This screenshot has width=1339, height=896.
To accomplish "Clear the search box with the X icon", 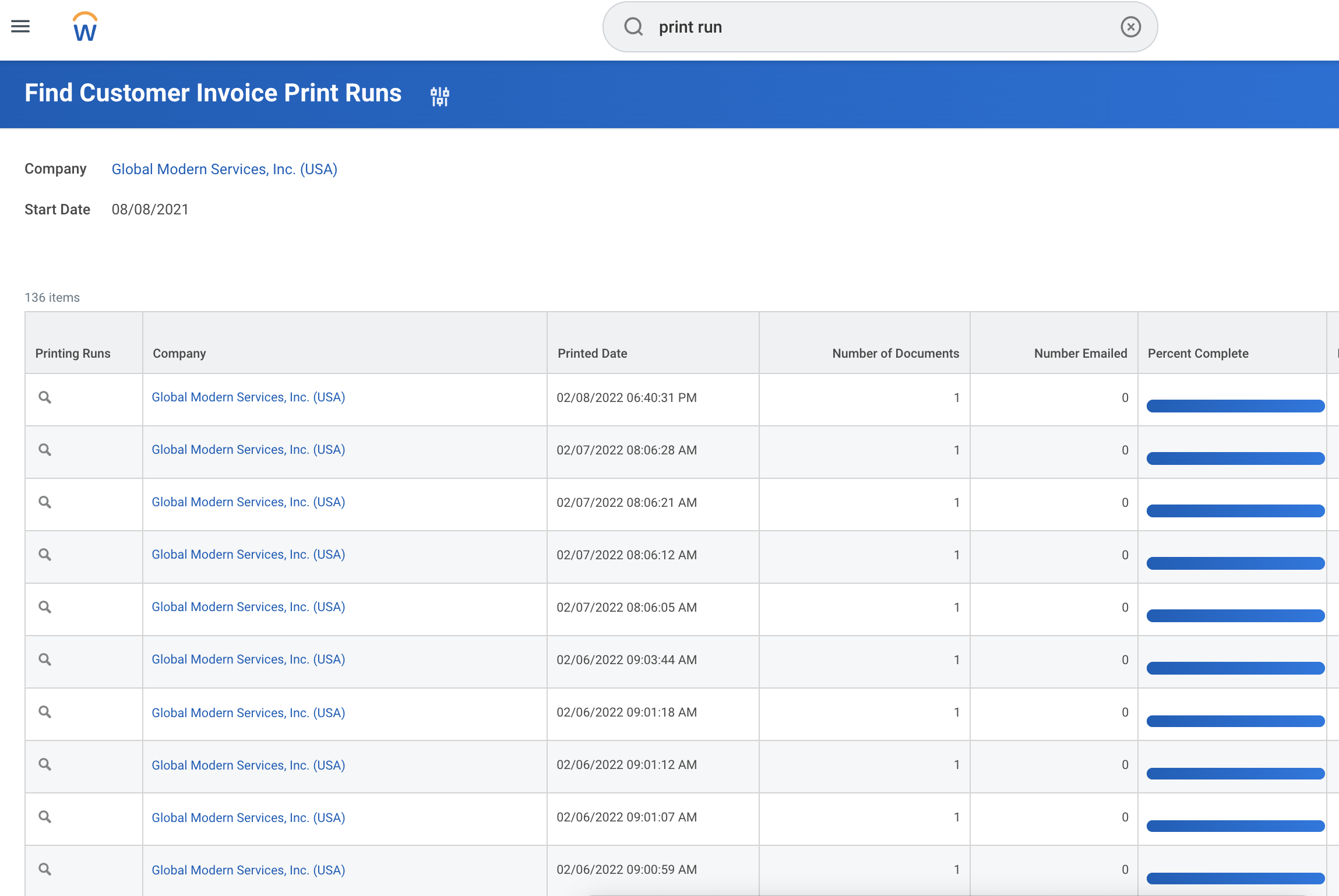I will [1130, 27].
